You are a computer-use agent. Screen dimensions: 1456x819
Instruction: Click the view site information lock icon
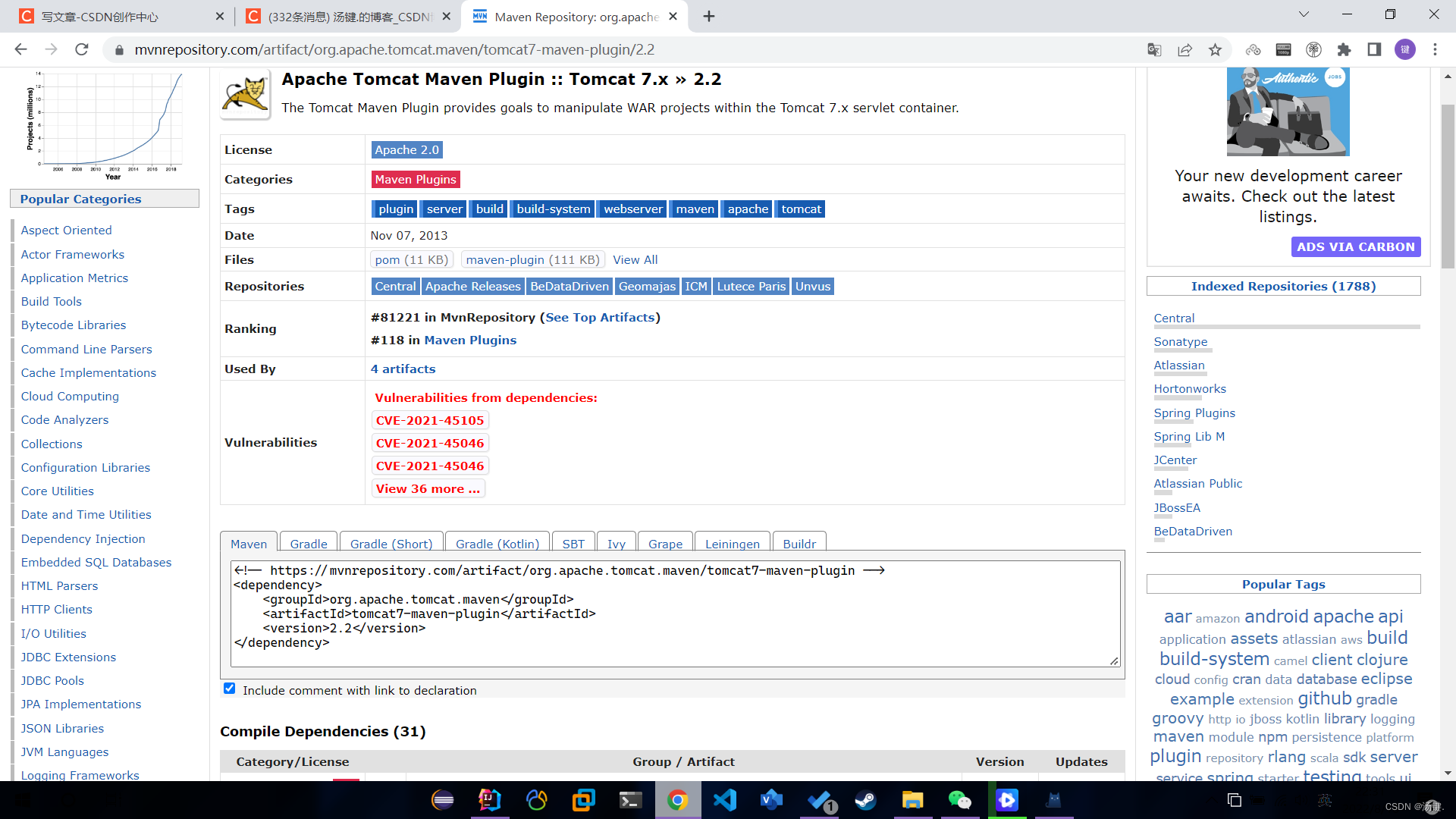(118, 50)
